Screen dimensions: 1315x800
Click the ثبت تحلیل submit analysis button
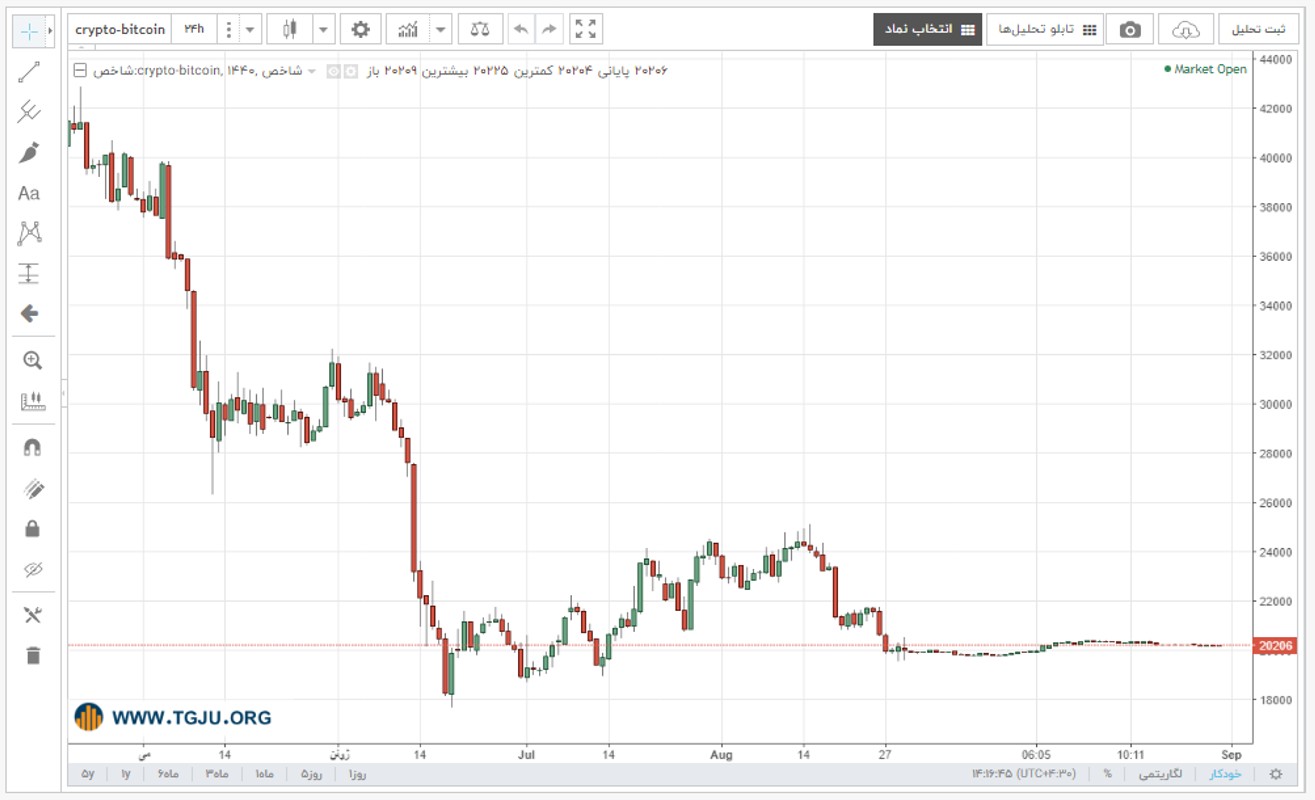click(x=1260, y=30)
